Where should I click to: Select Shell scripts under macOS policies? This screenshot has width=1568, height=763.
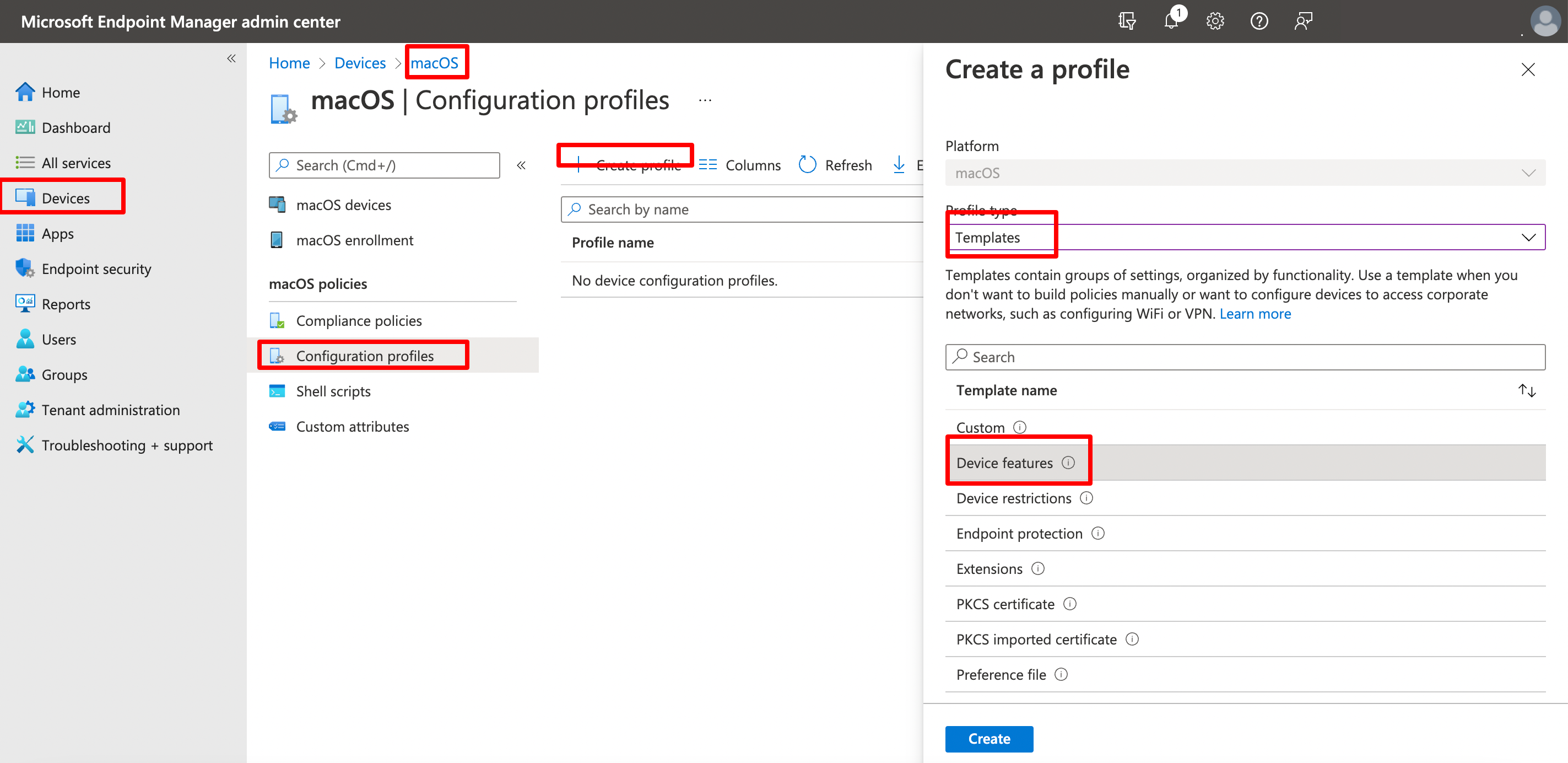pyautogui.click(x=333, y=391)
